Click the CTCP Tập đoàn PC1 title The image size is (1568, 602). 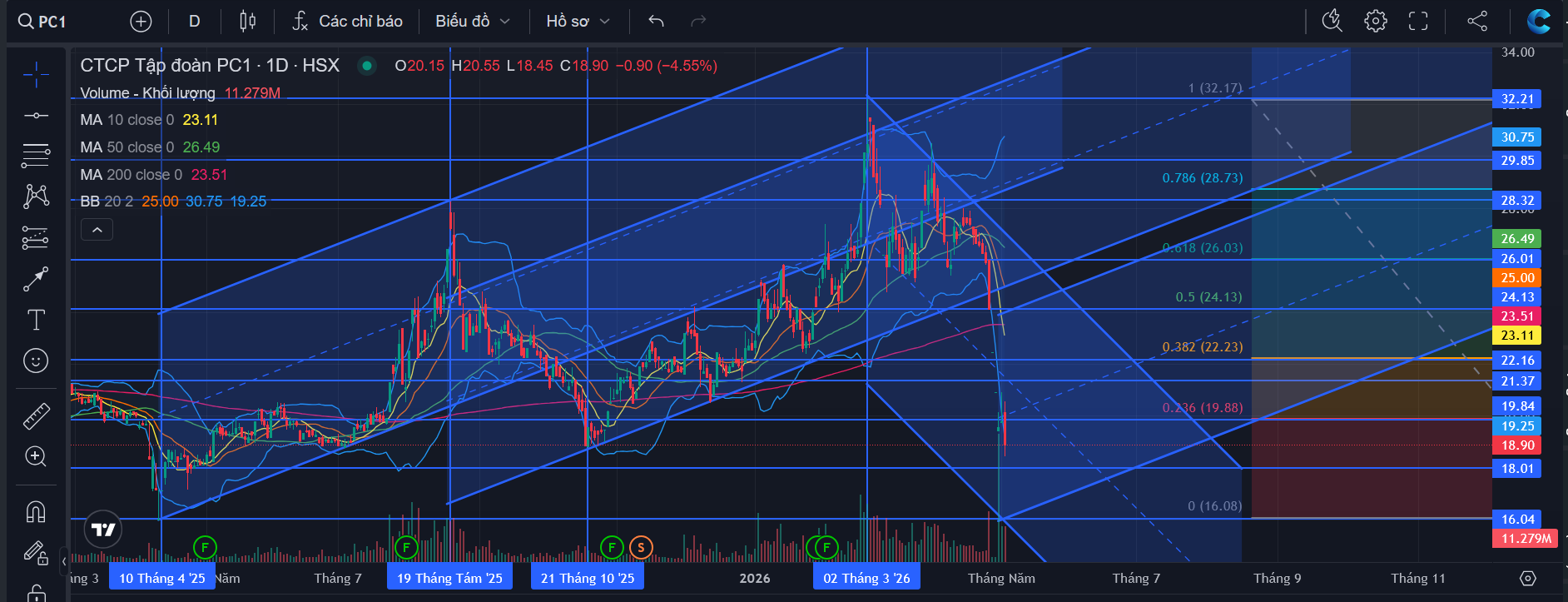[210, 66]
